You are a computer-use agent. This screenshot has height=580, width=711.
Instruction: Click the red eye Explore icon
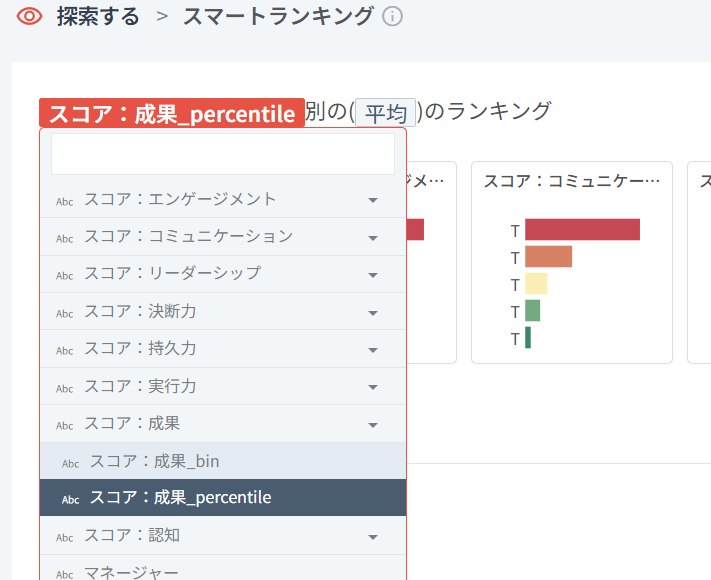click(x=29, y=17)
